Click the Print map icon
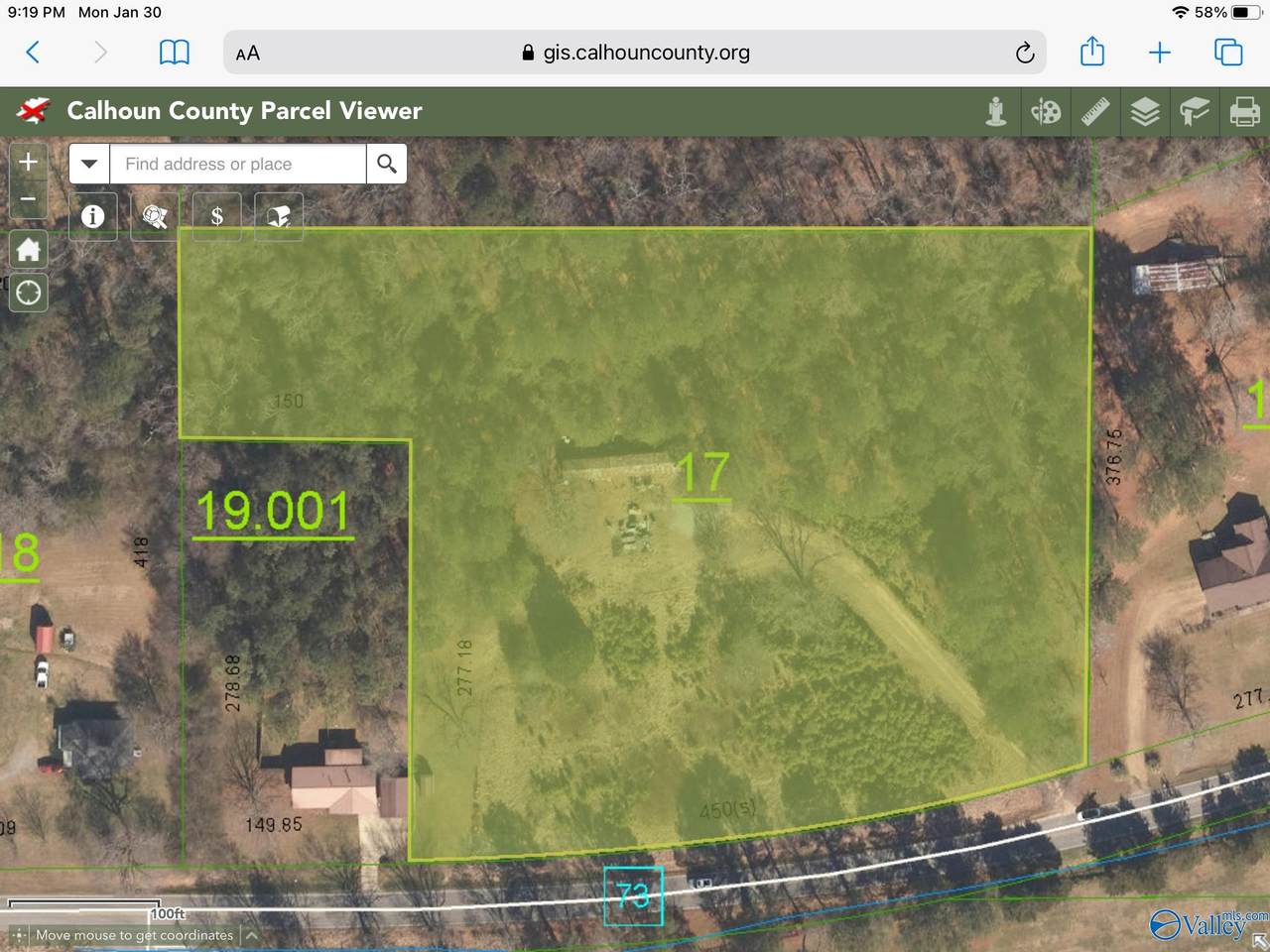 click(x=1244, y=112)
